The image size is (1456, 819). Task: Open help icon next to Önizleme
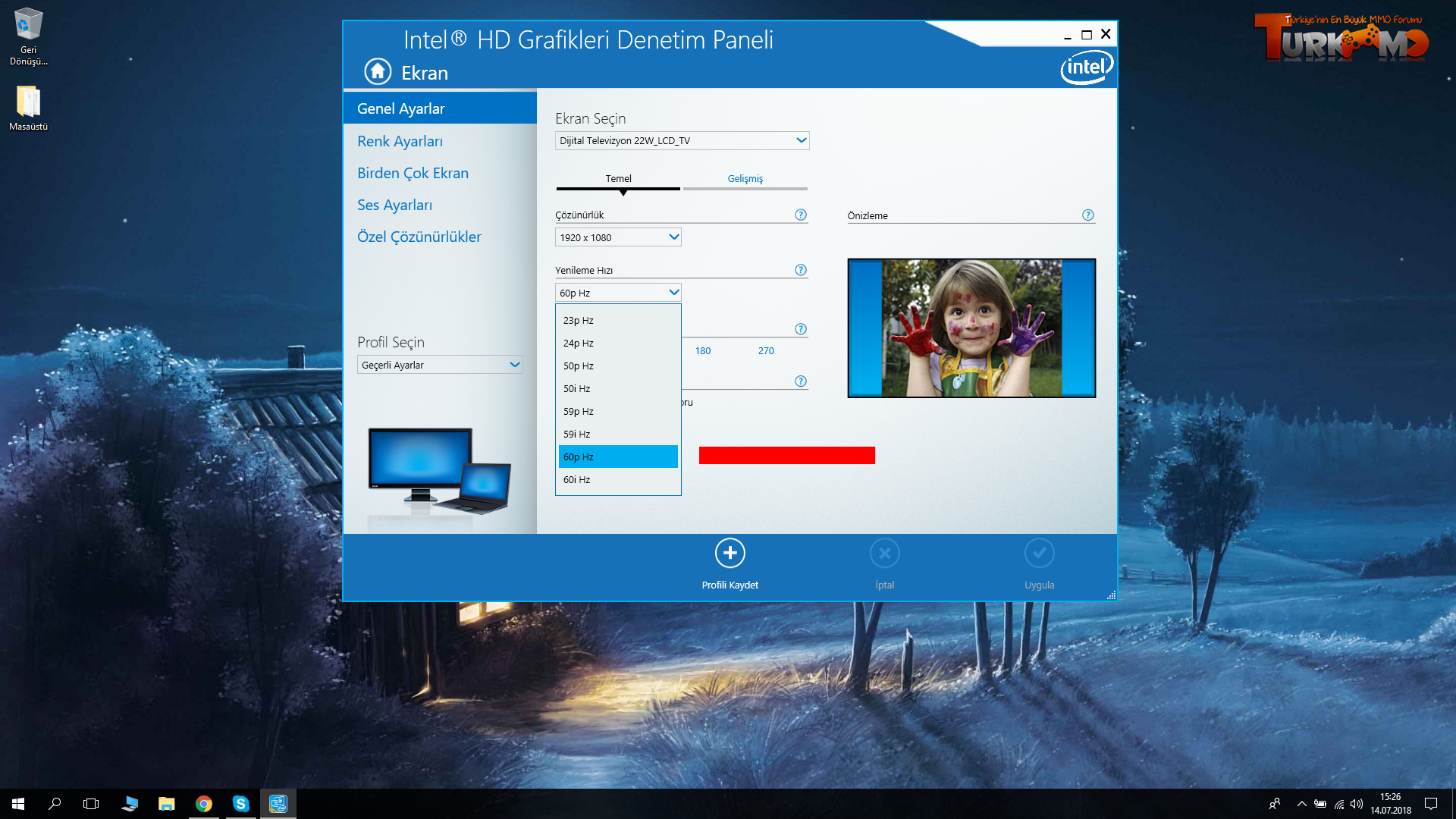(1088, 215)
